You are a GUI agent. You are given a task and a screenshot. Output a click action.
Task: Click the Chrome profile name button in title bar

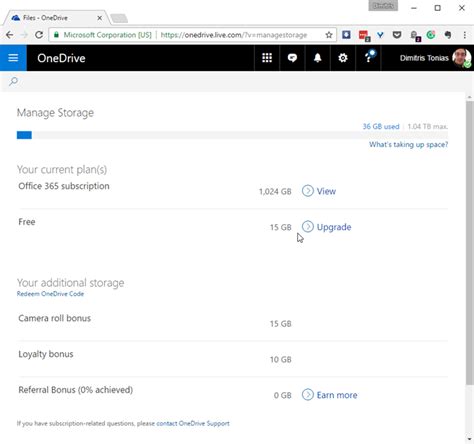coord(383,6)
